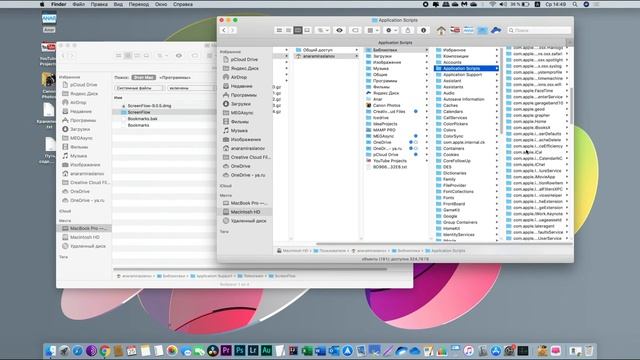Open Quick Look with the eye icon

[339, 30]
